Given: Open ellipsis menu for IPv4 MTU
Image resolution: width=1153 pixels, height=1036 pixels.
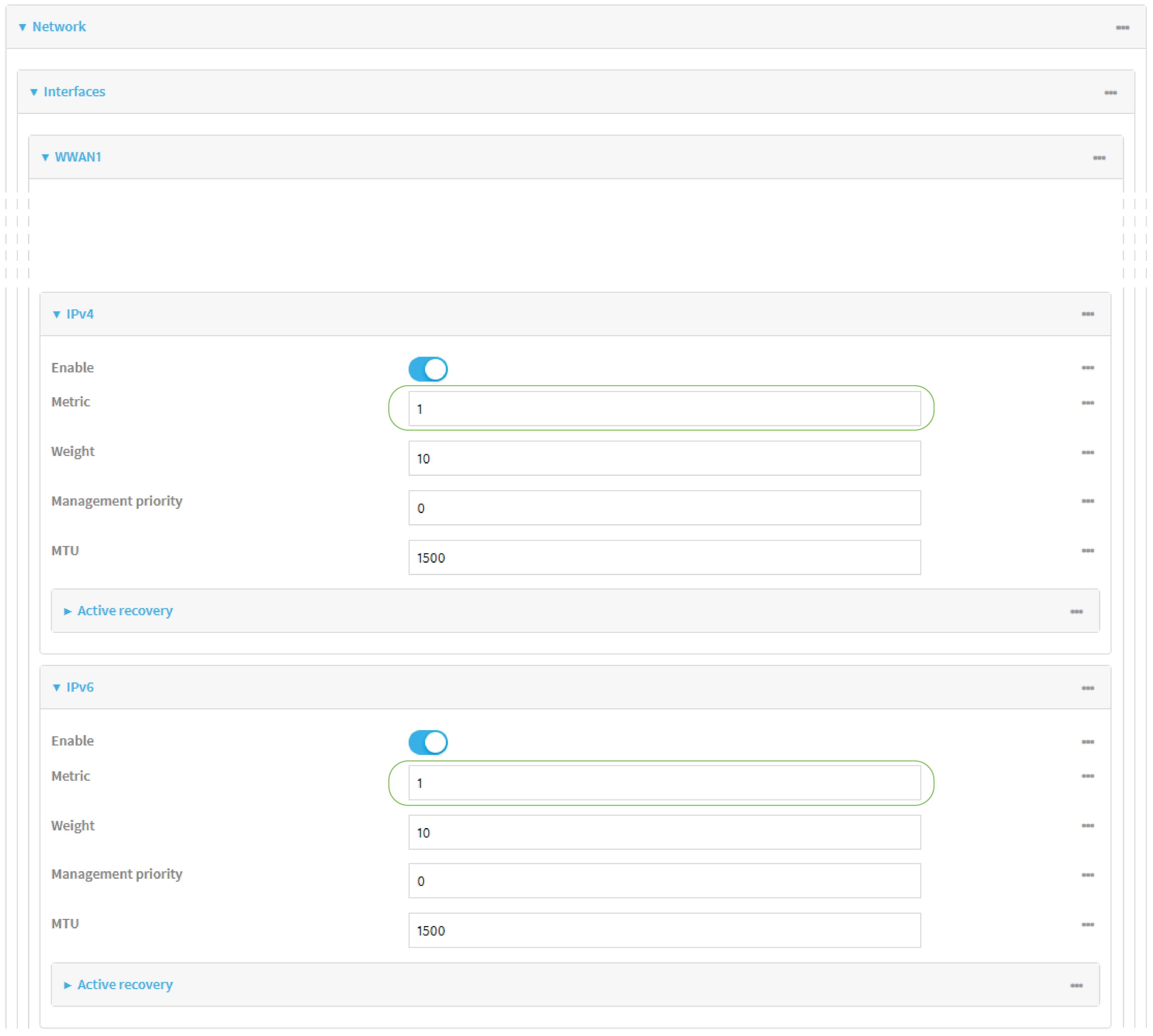Looking at the screenshot, I should (x=1087, y=551).
